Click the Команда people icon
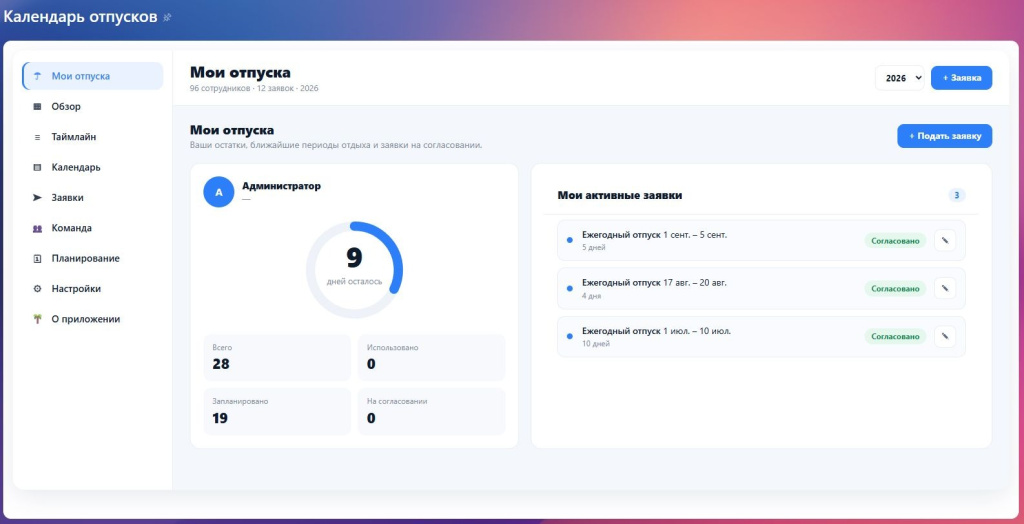Viewport: 1024px width, 524px height. pyautogui.click(x=37, y=228)
